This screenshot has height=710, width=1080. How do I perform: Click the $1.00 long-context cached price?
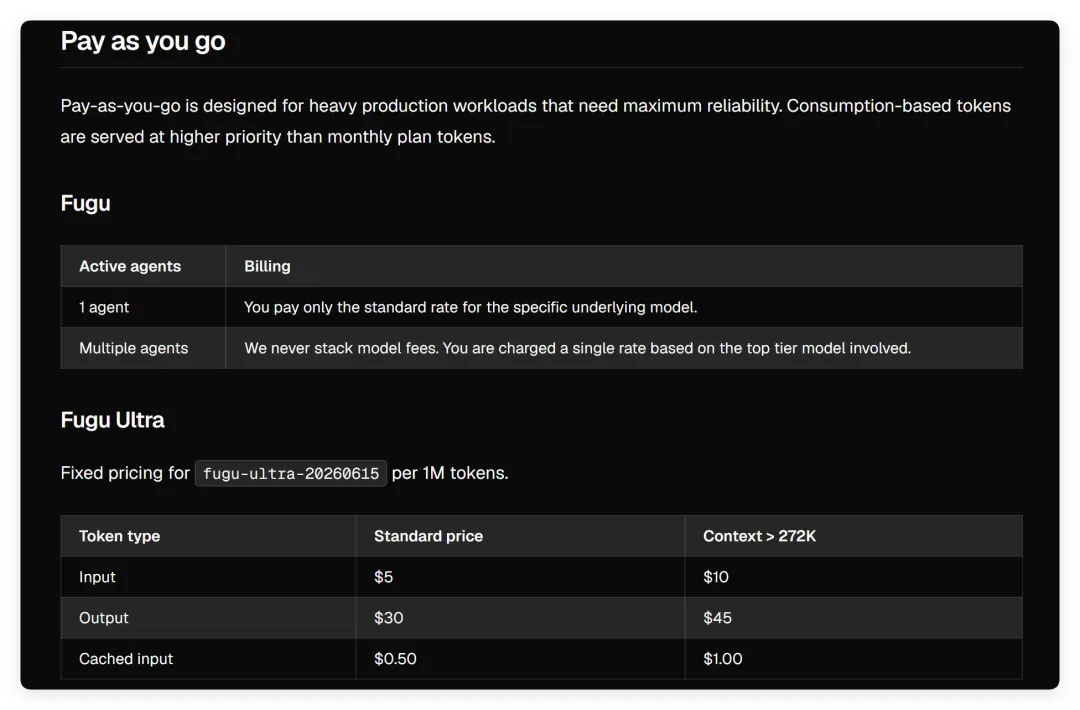pyautogui.click(x=723, y=659)
